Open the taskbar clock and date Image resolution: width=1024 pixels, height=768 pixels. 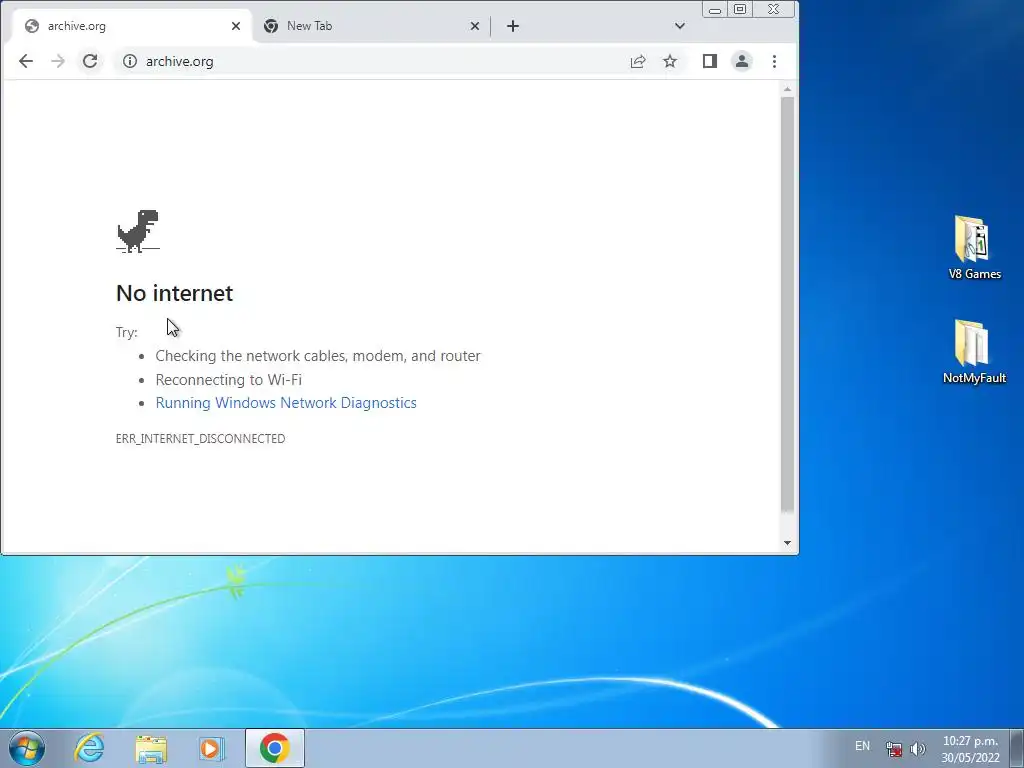(970, 749)
